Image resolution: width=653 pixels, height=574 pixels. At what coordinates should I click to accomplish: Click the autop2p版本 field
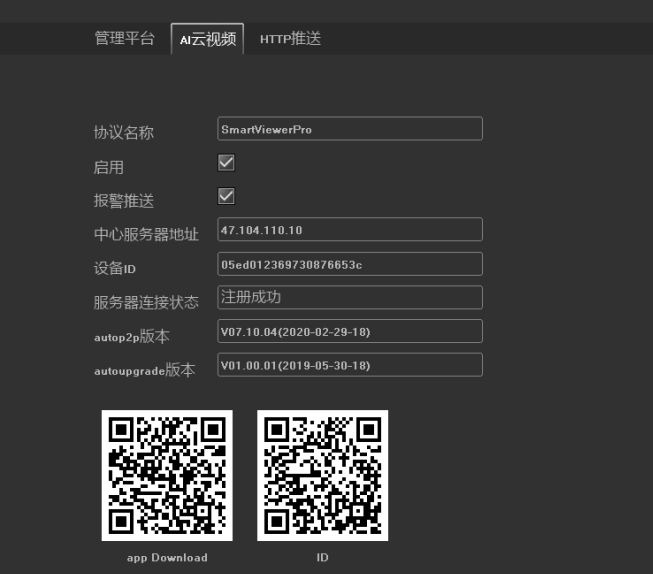point(350,331)
